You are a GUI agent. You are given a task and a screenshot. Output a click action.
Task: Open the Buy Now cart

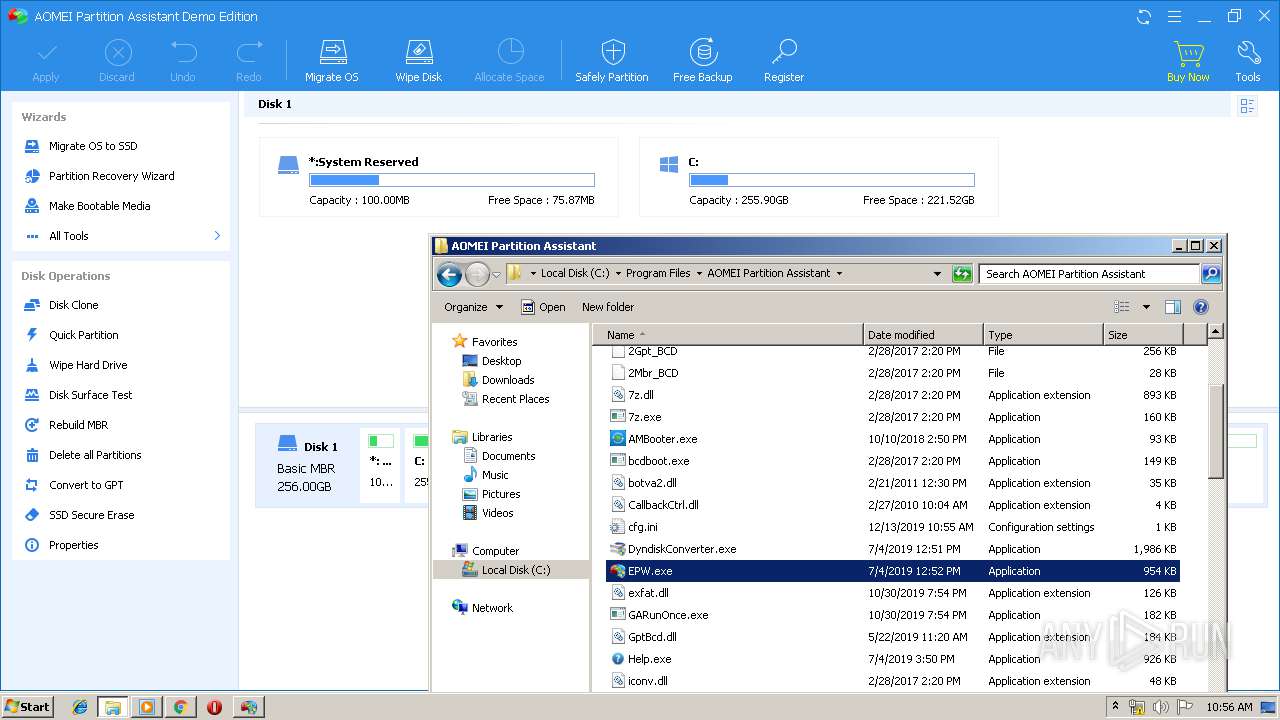[x=1188, y=61]
